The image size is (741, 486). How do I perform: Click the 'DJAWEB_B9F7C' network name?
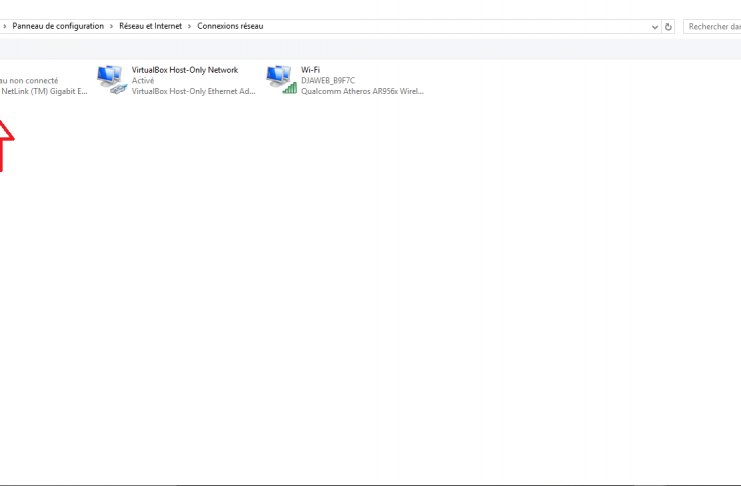(x=328, y=81)
